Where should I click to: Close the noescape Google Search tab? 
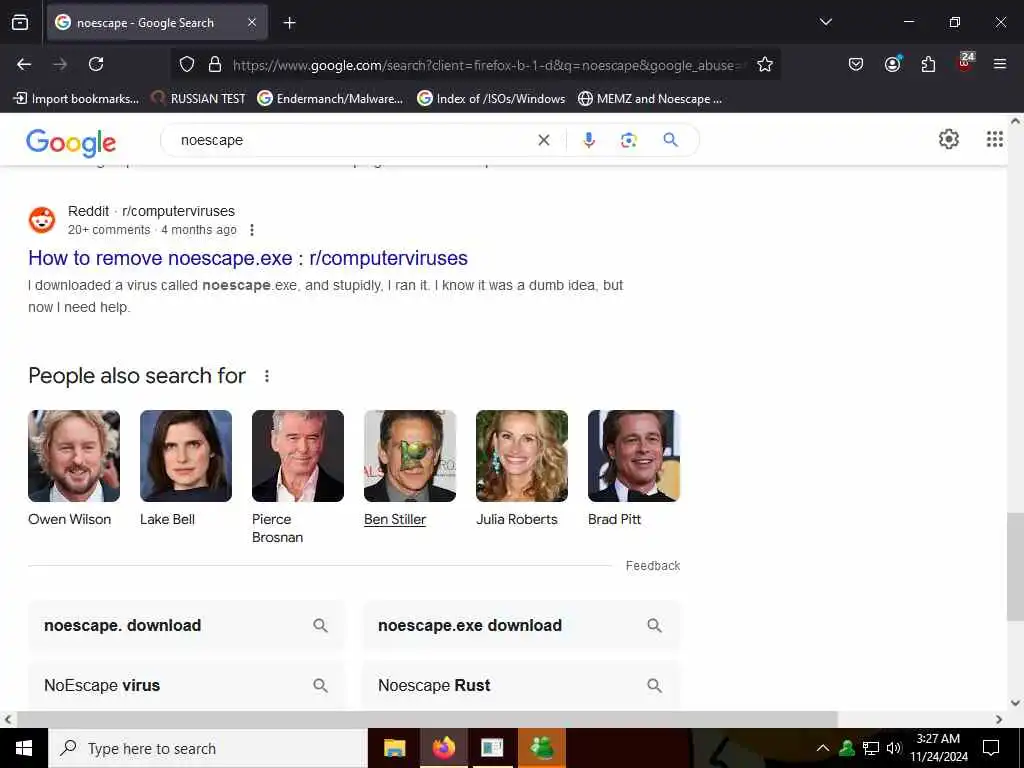(x=252, y=23)
